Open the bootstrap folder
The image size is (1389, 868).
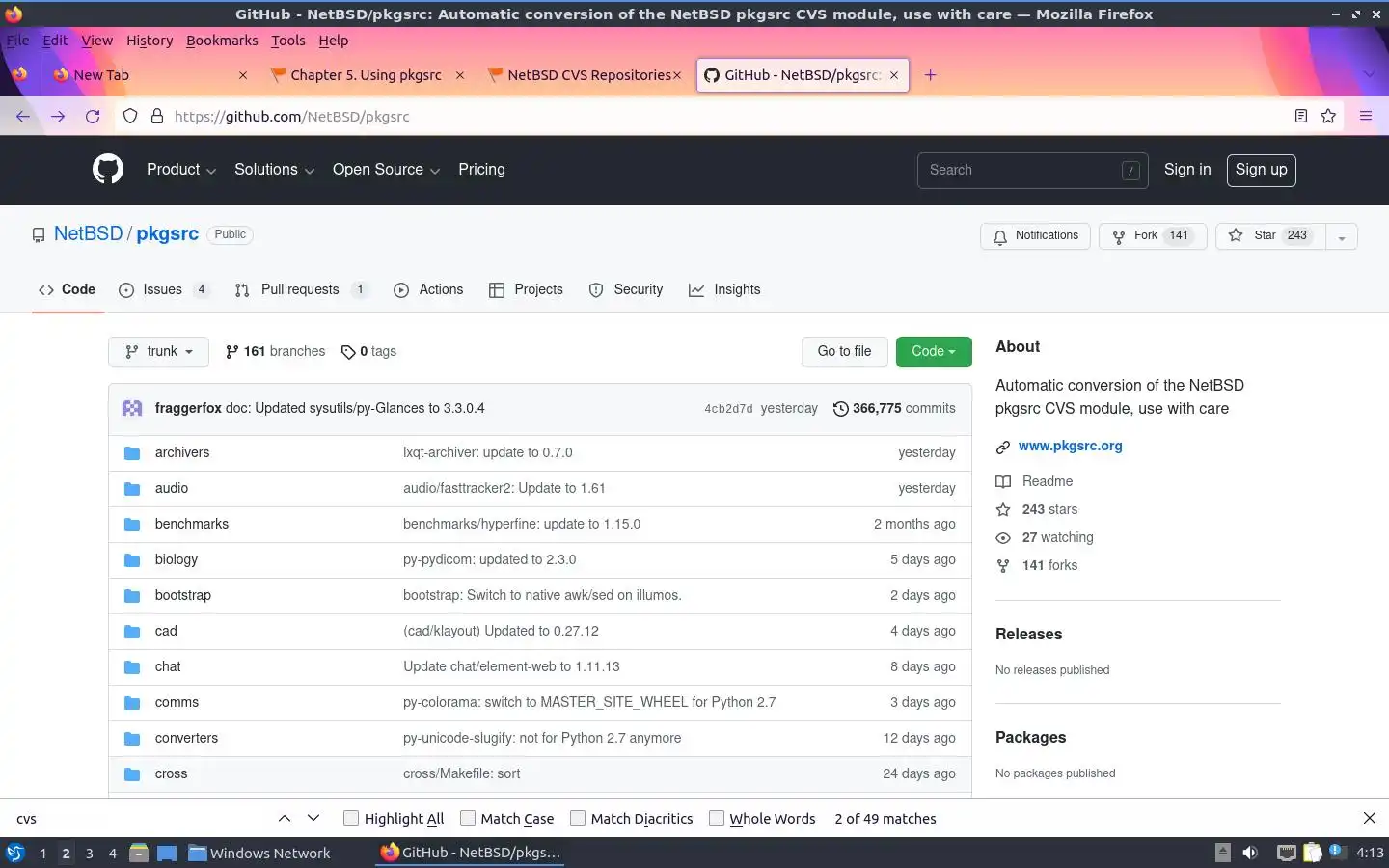[182, 596]
